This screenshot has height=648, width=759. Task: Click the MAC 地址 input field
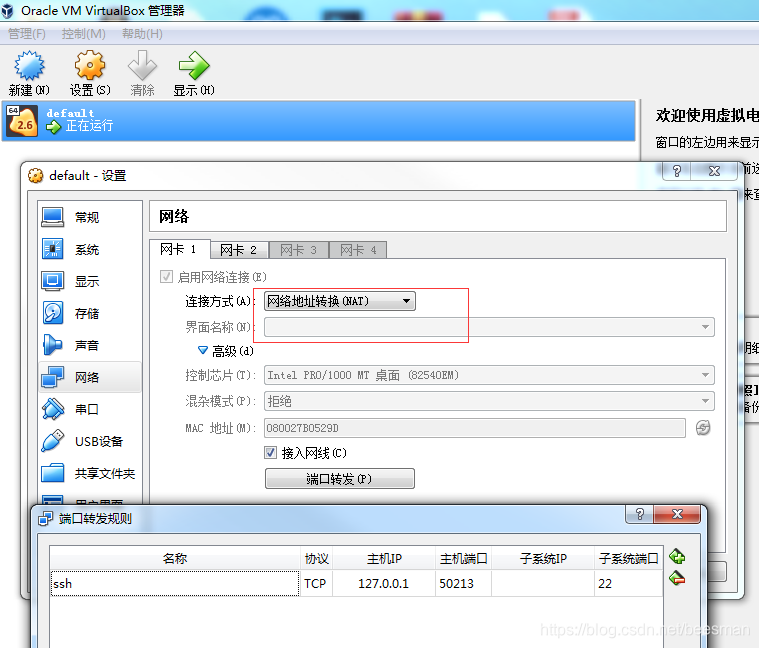click(474, 428)
